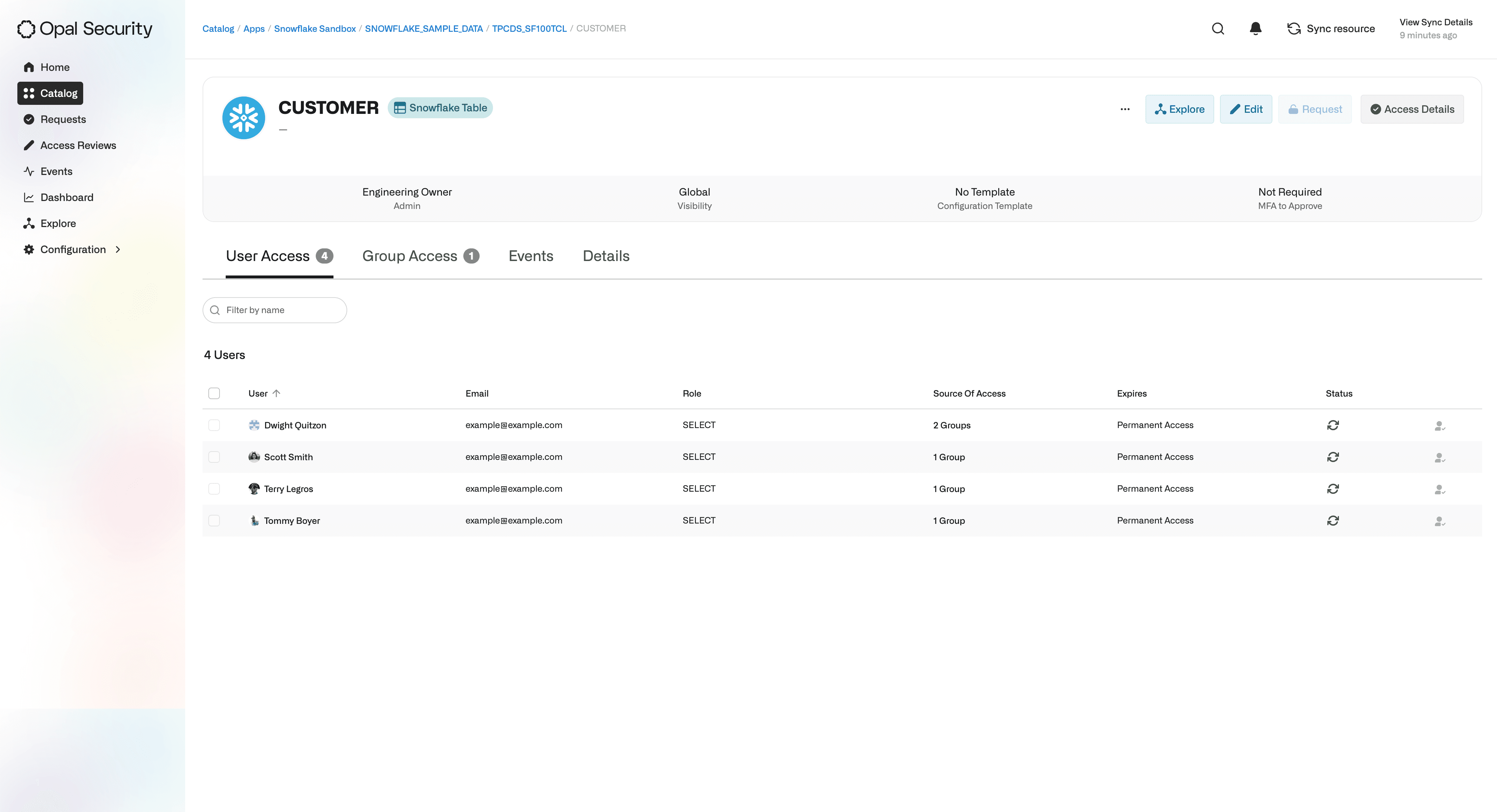Go to Home in sidebar
The height and width of the screenshot is (812, 1497).
tap(47, 67)
